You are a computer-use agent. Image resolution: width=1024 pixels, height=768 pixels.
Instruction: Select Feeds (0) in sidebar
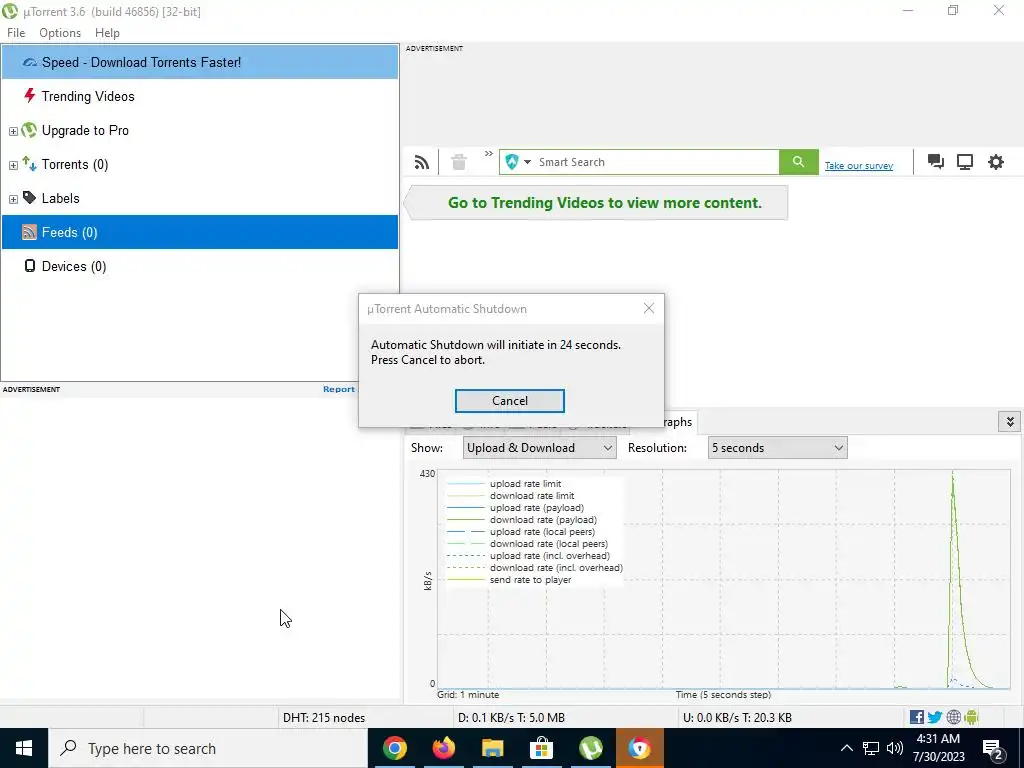[x=200, y=232]
